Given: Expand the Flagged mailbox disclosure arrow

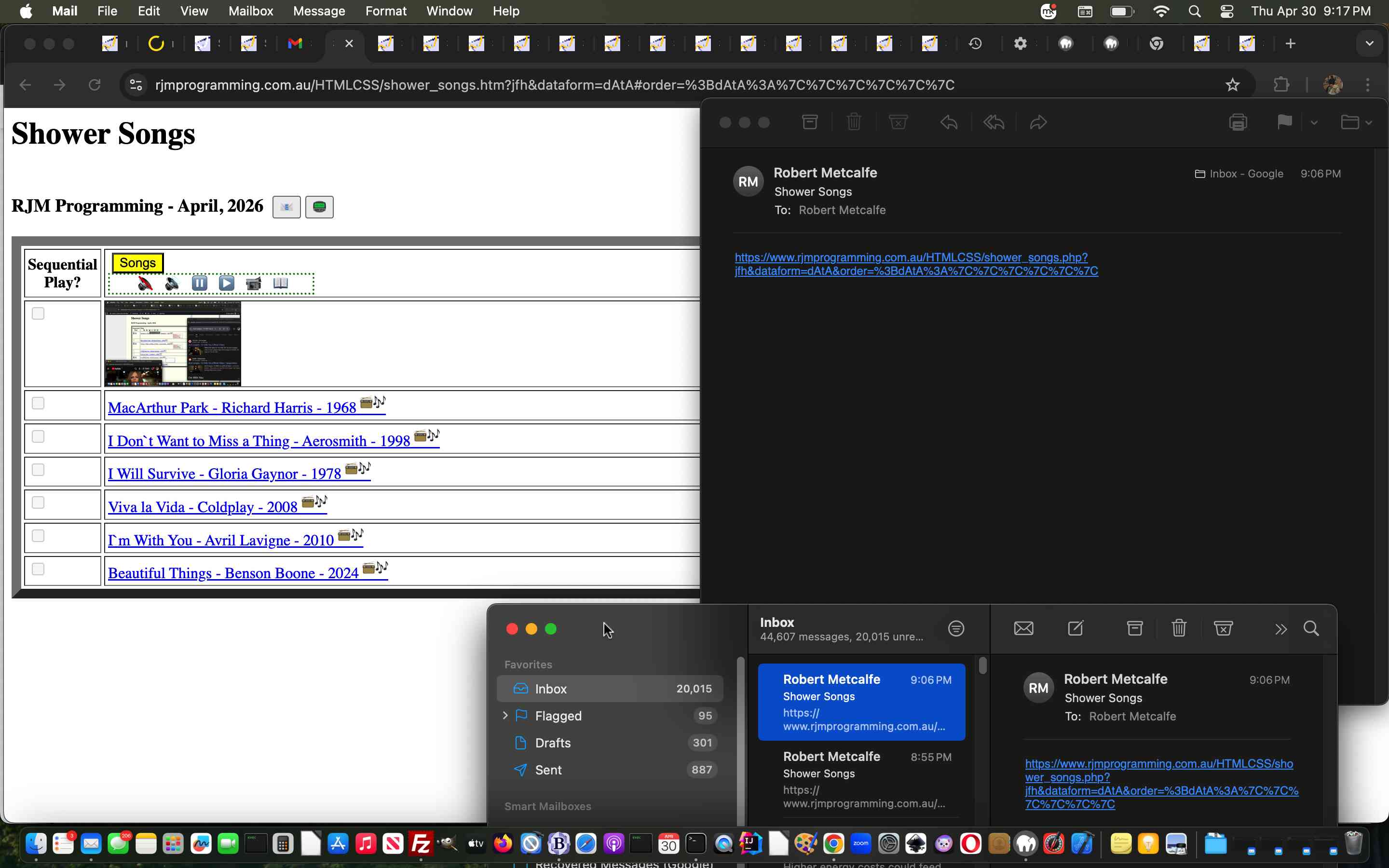Looking at the screenshot, I should pos(505,715).
